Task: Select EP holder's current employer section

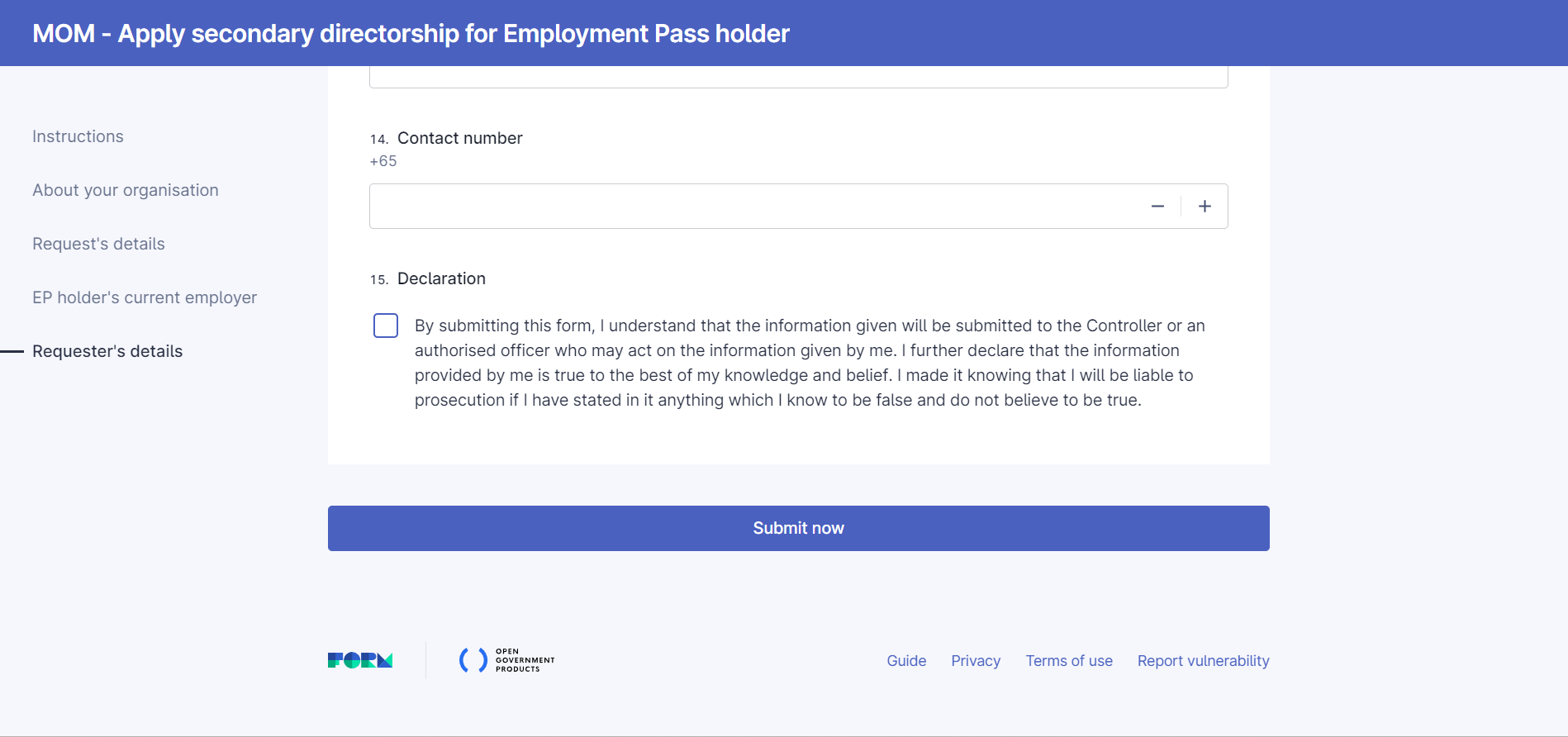Action: click(145, 297)
